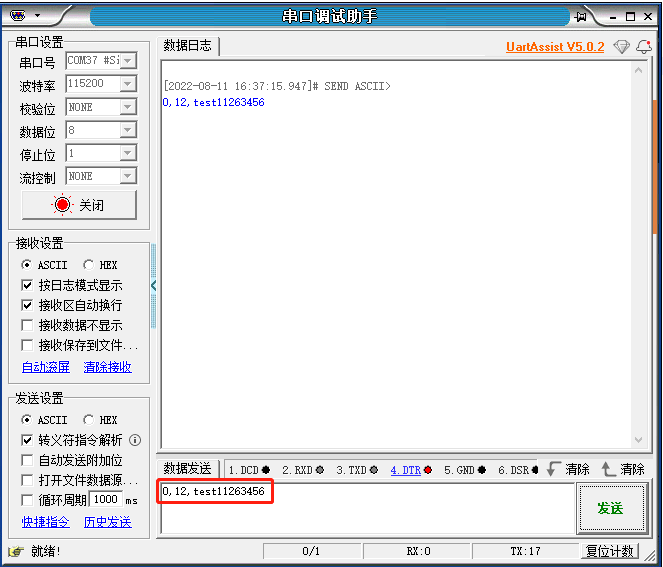Viewport: 663px width, 567px height.
Task: Open the 波特率 115200 dropdown
Action: [128, 84]
